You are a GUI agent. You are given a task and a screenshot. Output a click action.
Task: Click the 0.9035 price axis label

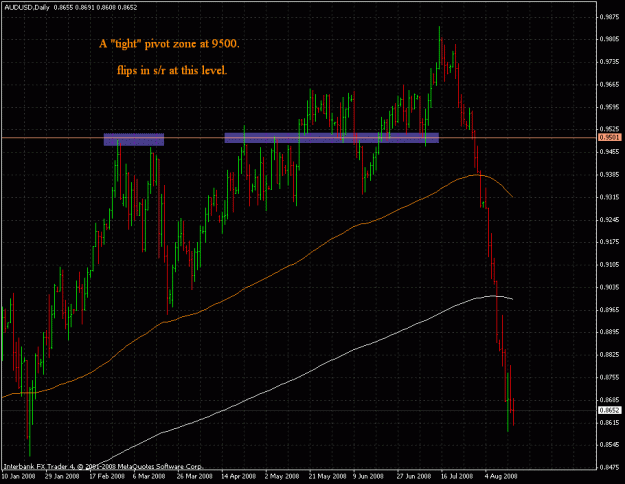[610, 287]
